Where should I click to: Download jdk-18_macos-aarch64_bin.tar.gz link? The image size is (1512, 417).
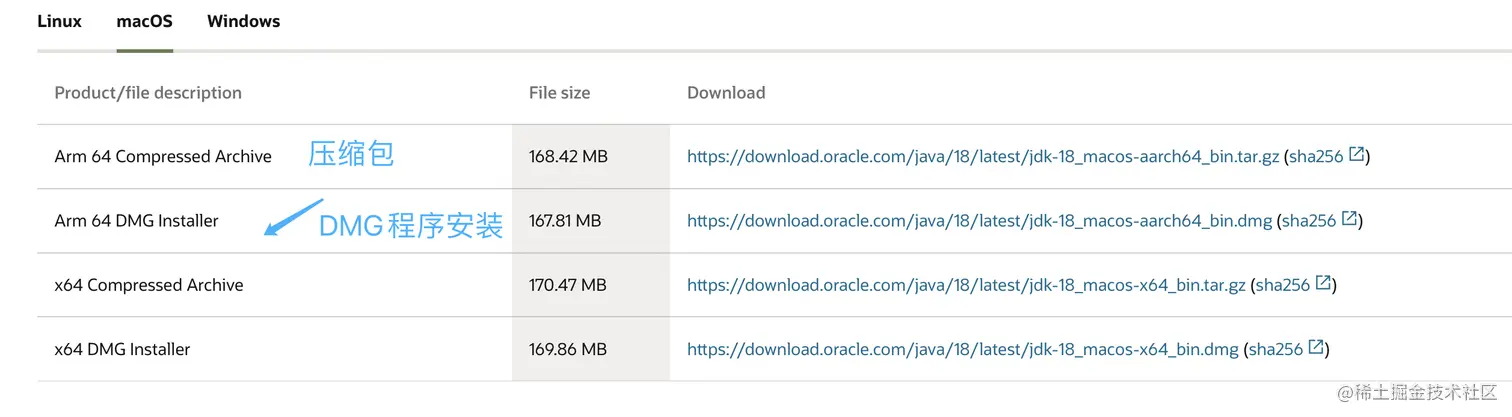pos(983,157)
